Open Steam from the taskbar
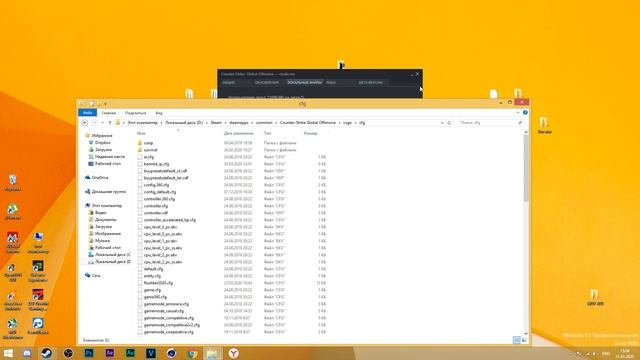 point(47,353)
